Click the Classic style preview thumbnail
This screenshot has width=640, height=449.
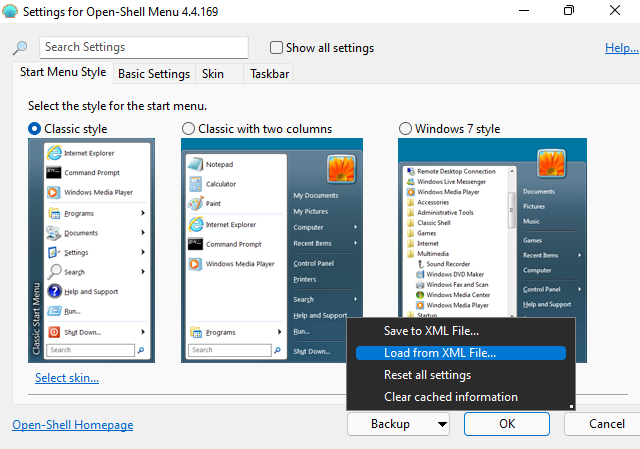pos(91,250)
